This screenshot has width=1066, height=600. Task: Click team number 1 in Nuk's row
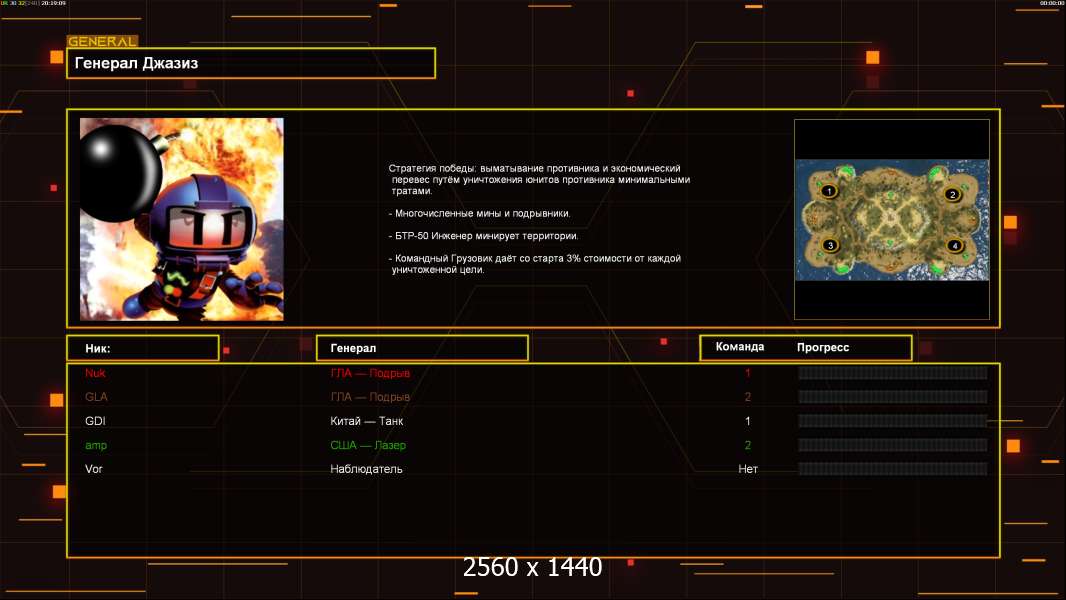click(748, 373)
